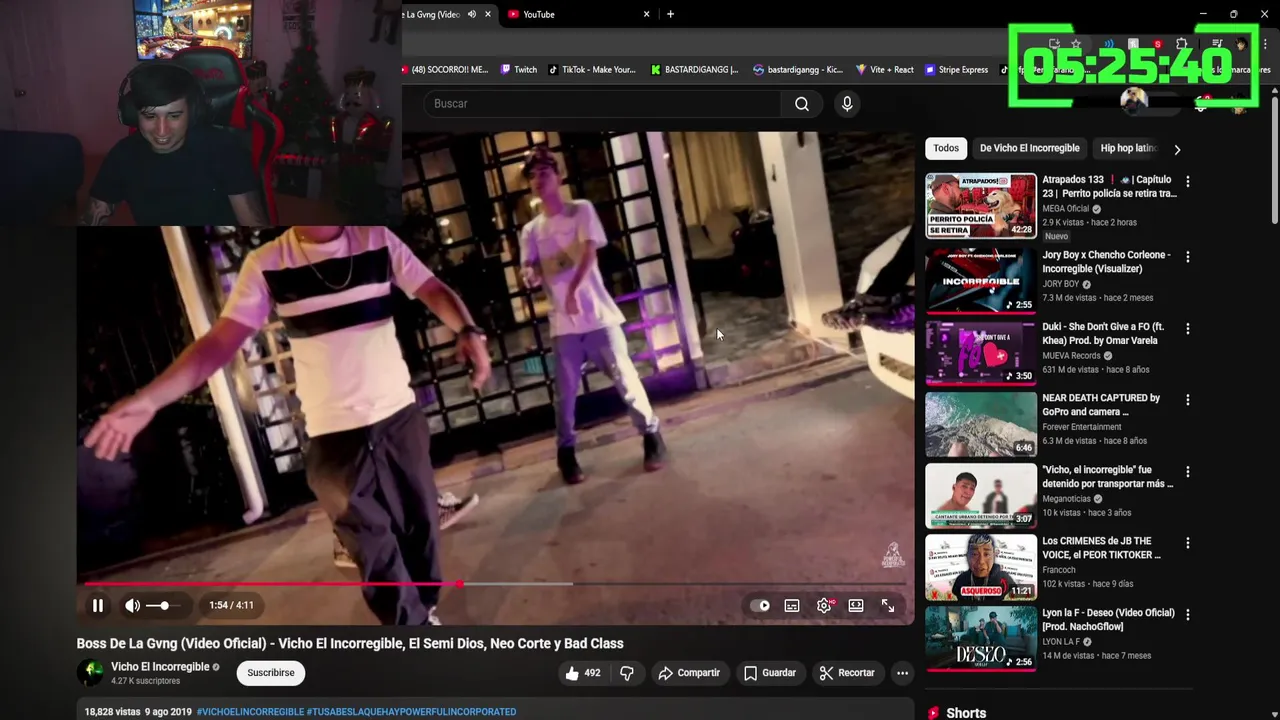
Task: Open Vicho El Incorregible channel name link
Action: (x=160, y=667)
